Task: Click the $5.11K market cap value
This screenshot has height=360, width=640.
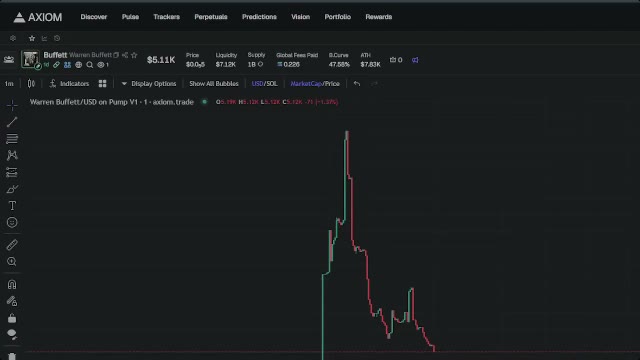Action: (x=161, y=60)
